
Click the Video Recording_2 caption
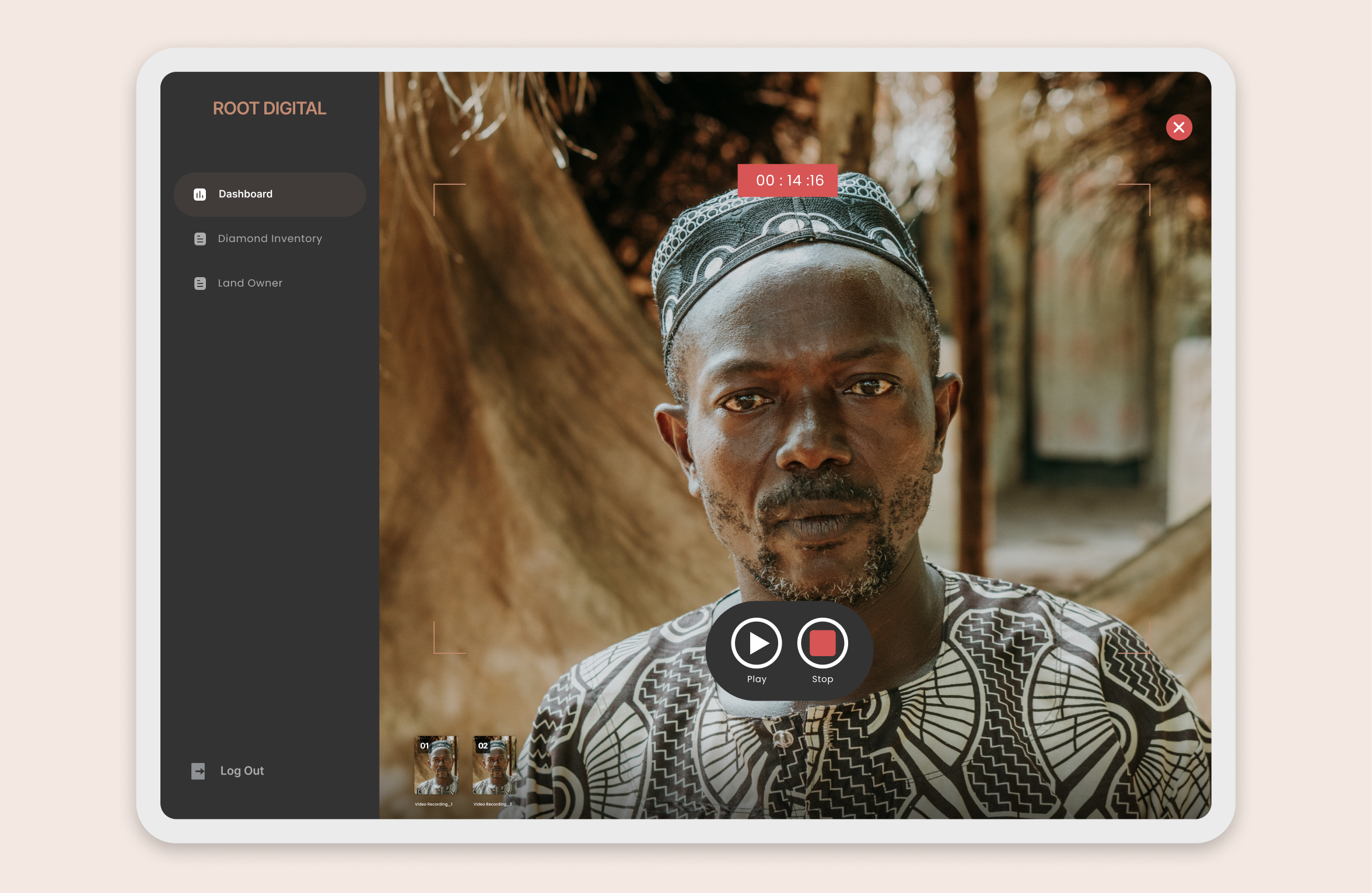click(492, 804)
